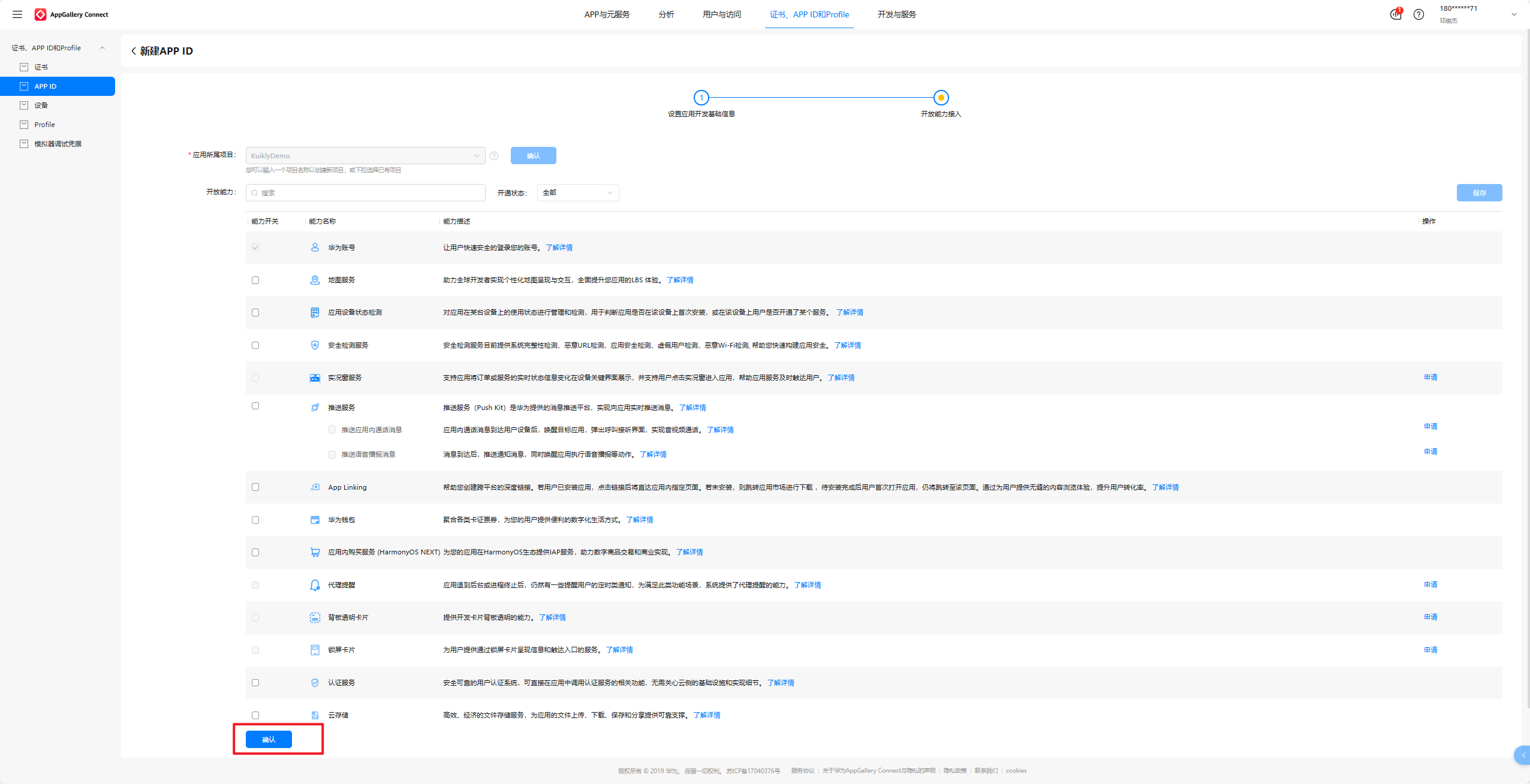Switch to the 开发与服务 top tab
Viewport: 1530px width, 784px height.
click(x=896, y=14)
